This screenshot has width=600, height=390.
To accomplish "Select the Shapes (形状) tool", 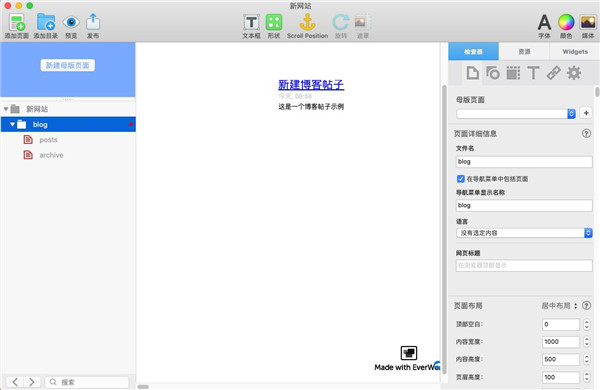I will (274, 22).
